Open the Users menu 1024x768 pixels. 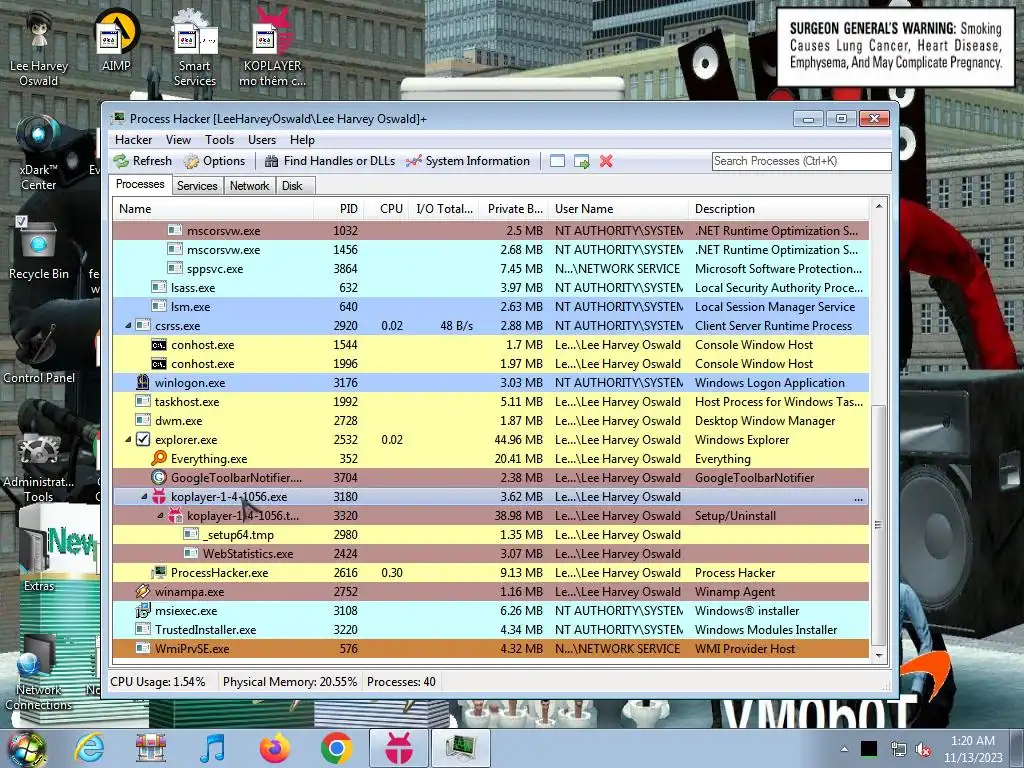tap(261, 140)
